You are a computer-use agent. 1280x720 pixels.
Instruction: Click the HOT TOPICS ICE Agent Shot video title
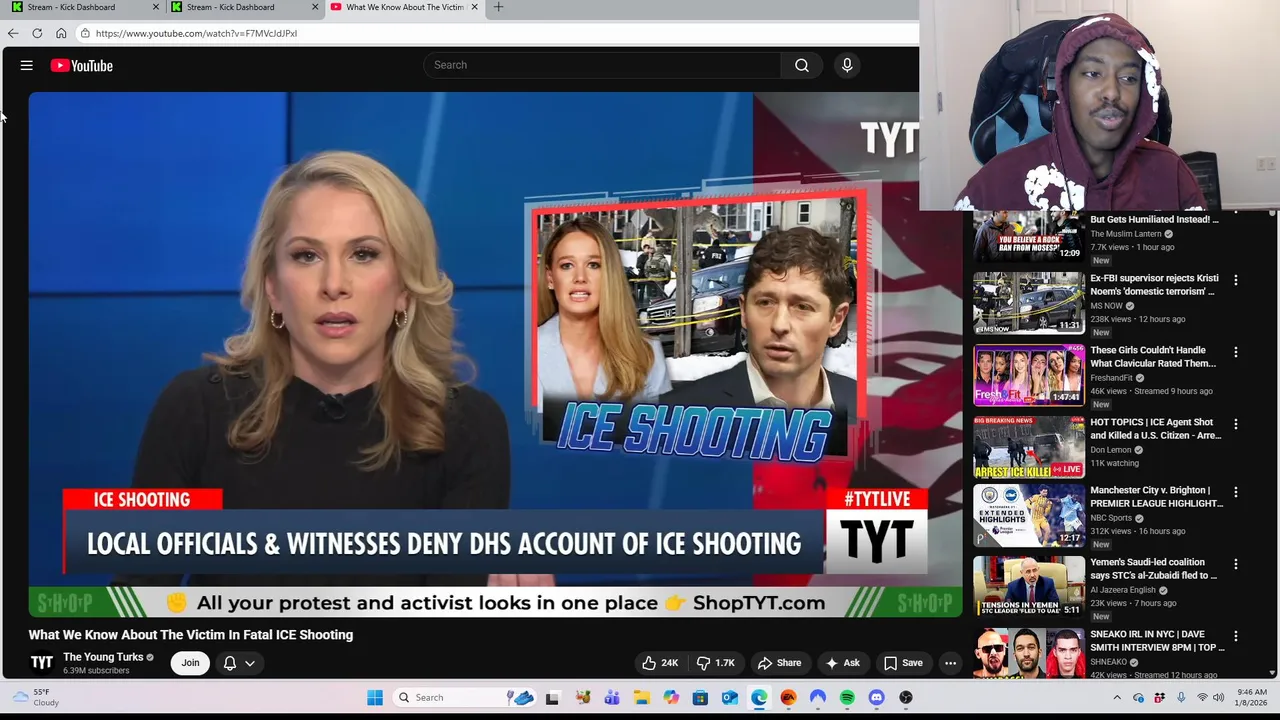(x=1155, y=429)
